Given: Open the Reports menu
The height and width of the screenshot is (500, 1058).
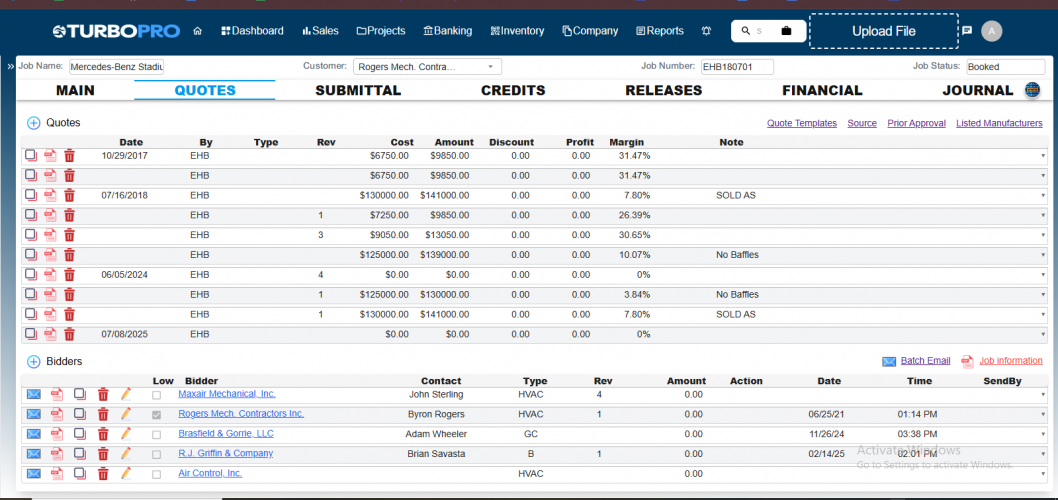Looking at the screenshot, I should (660, 31).
